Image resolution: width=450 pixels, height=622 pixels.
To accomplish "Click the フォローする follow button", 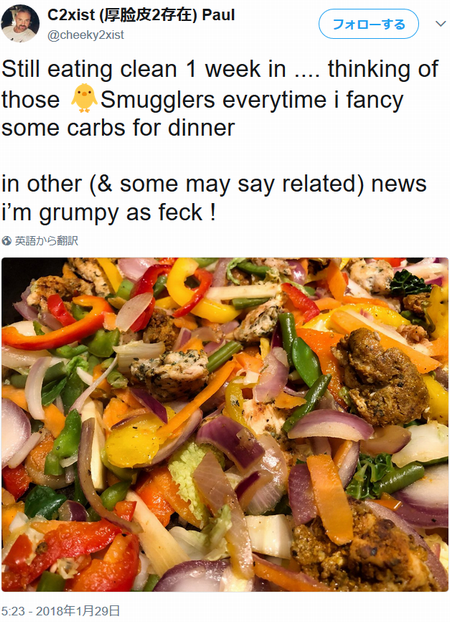I will click(368, 24).
